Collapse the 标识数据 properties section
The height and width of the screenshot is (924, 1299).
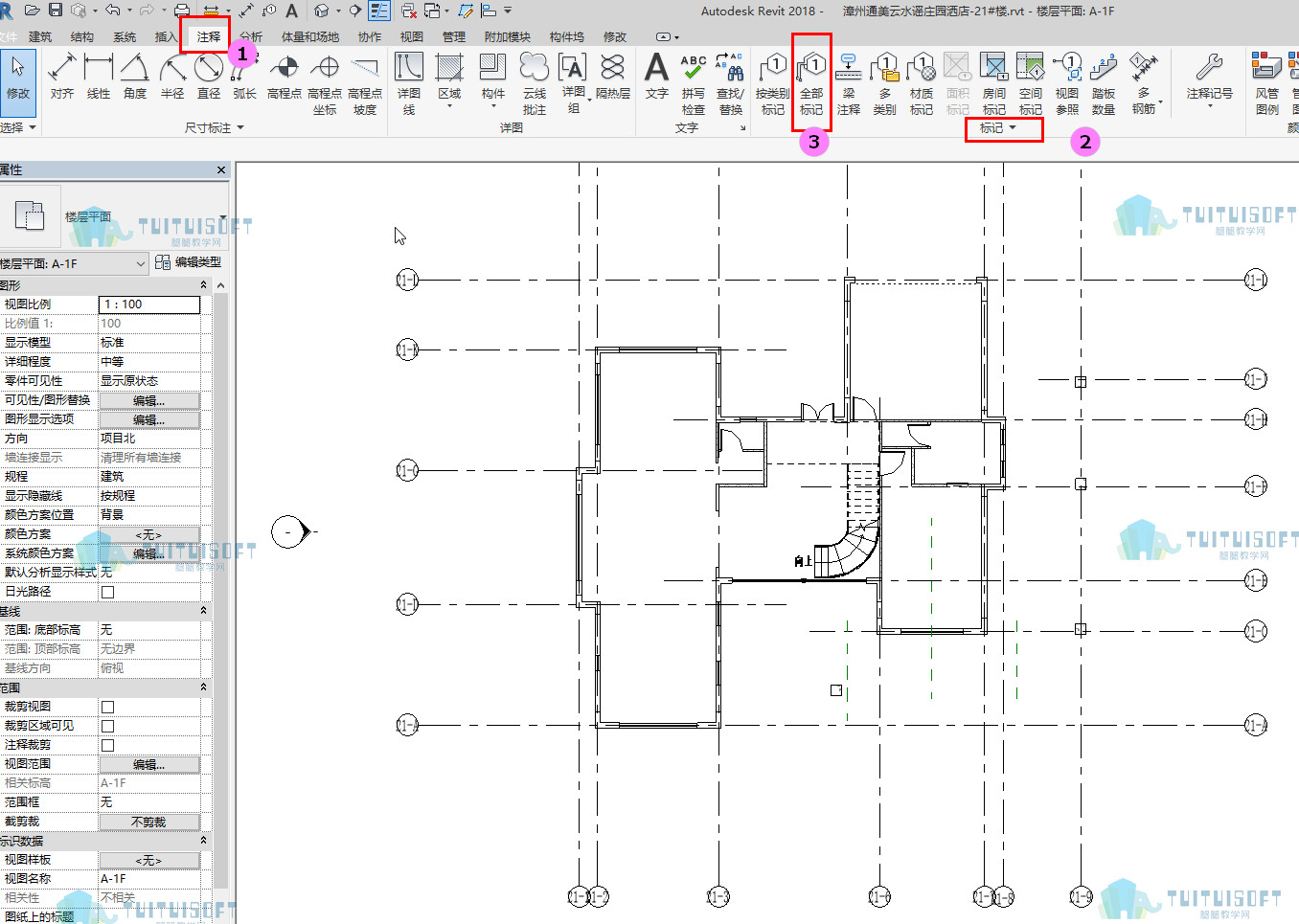point(203,841)
